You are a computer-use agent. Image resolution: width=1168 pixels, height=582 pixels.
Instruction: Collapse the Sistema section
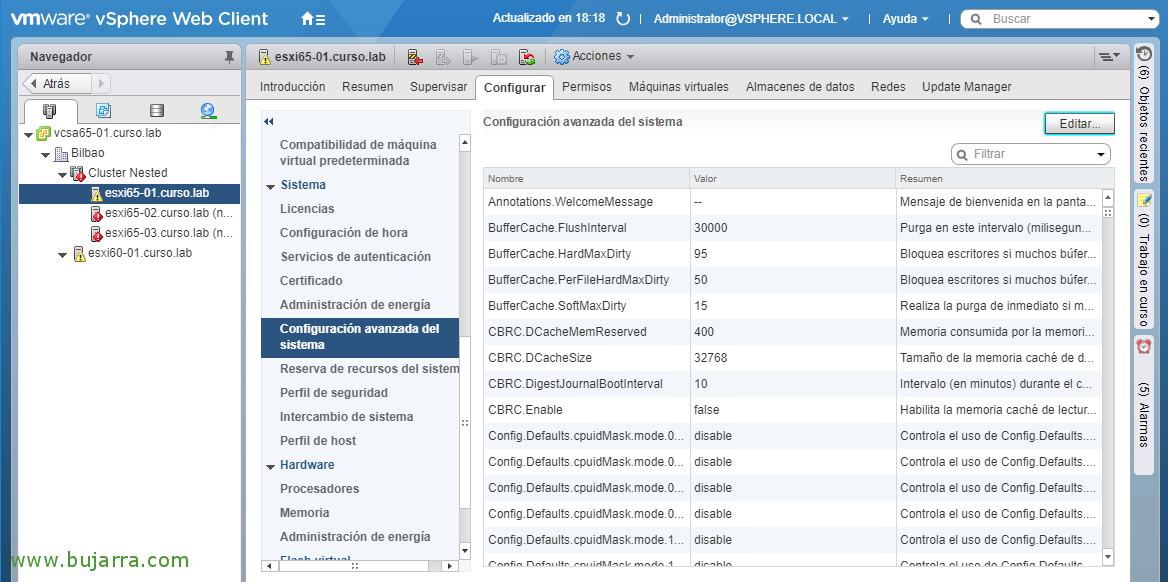pyautogui.click(x=270, y=186)
